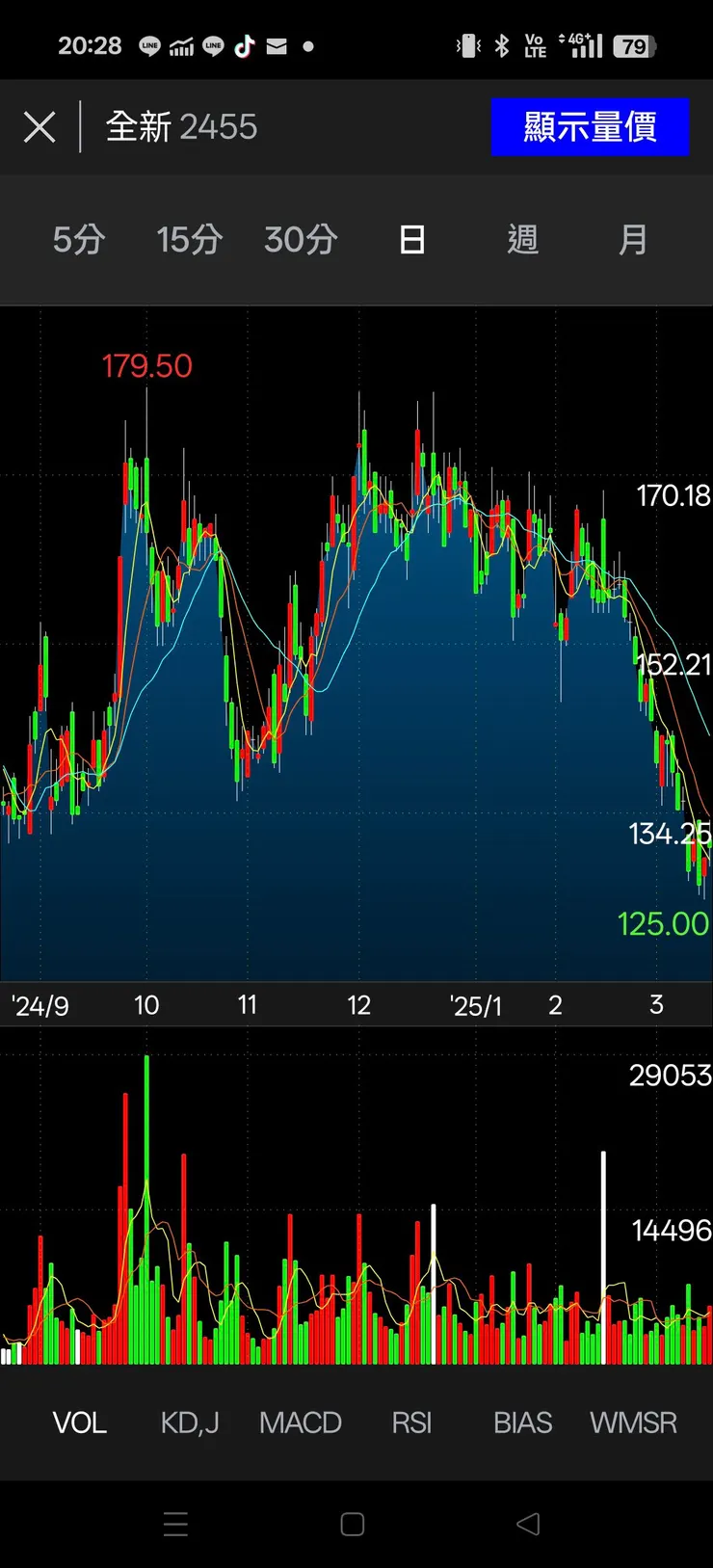The height and width of the screenshot is (1568, 713).
Task: Tap the 4G+ signal strength icon
Action: coord(581,45)
